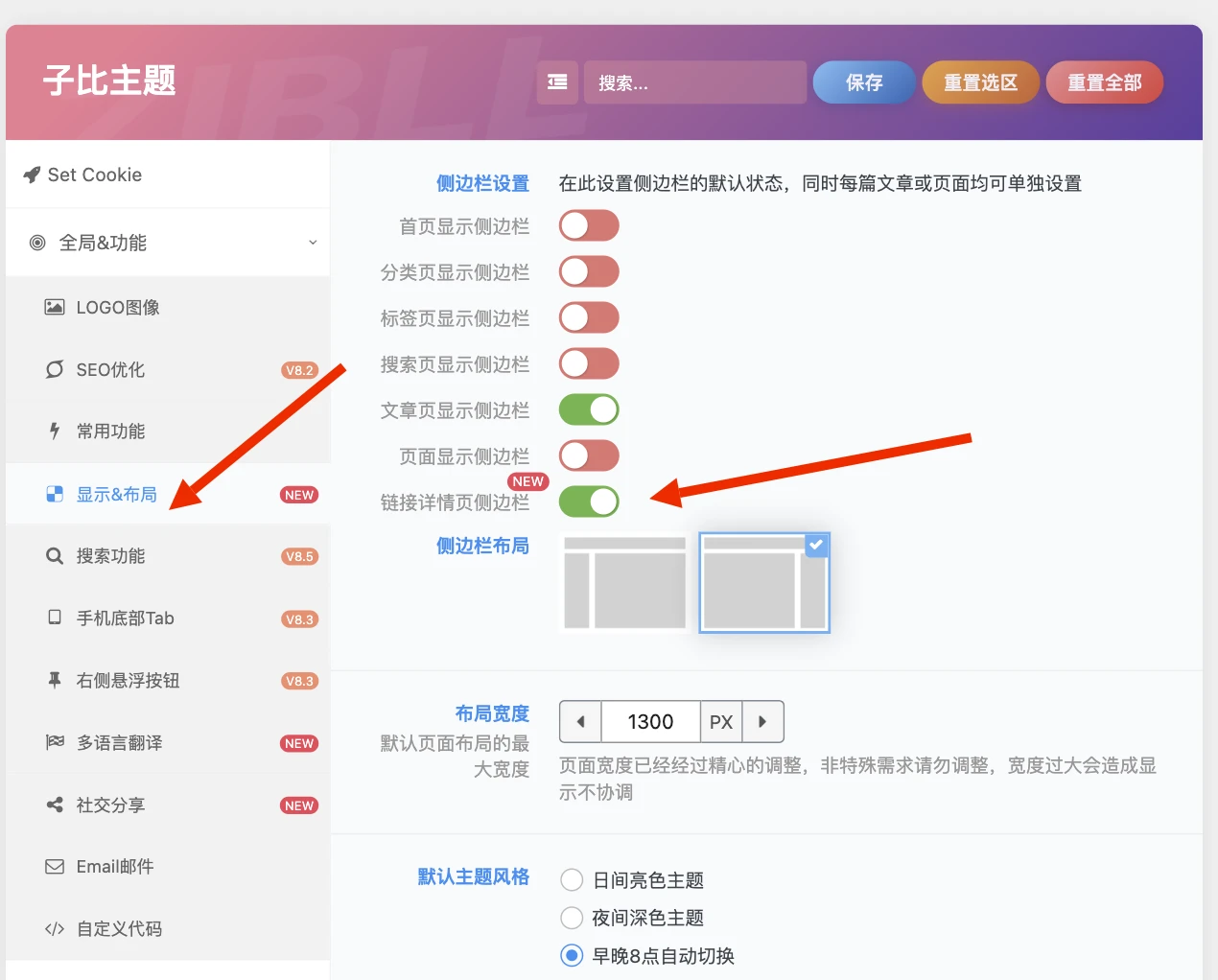Open 常用功能 settings

(x=168, y=432)
